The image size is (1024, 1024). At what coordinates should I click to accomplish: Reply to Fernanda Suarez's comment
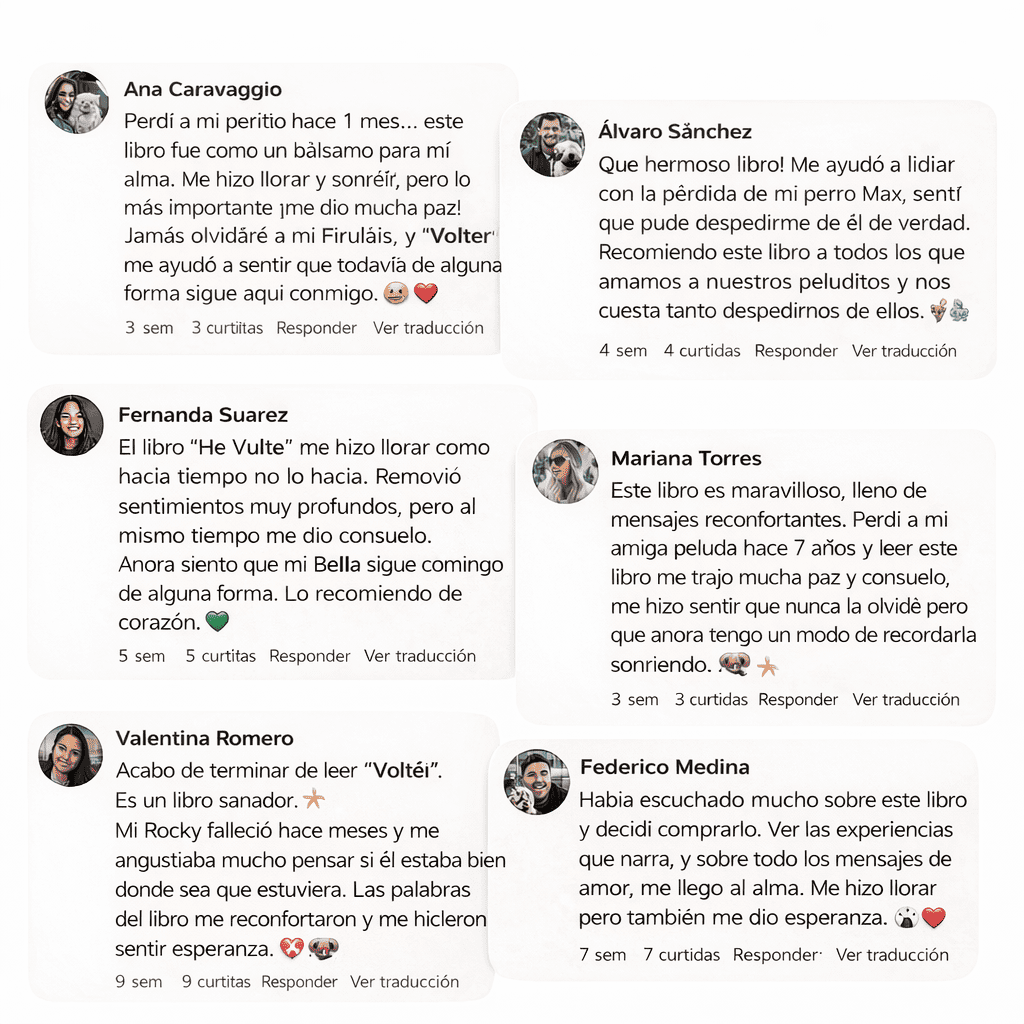pos(310,656)
